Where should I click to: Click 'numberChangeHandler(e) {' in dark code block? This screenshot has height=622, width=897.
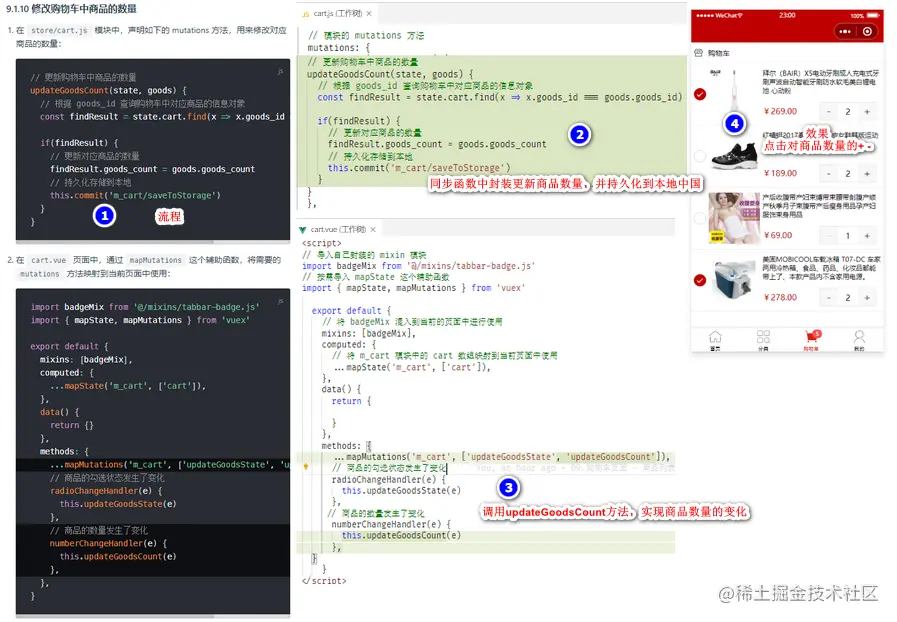pos(108,544)
